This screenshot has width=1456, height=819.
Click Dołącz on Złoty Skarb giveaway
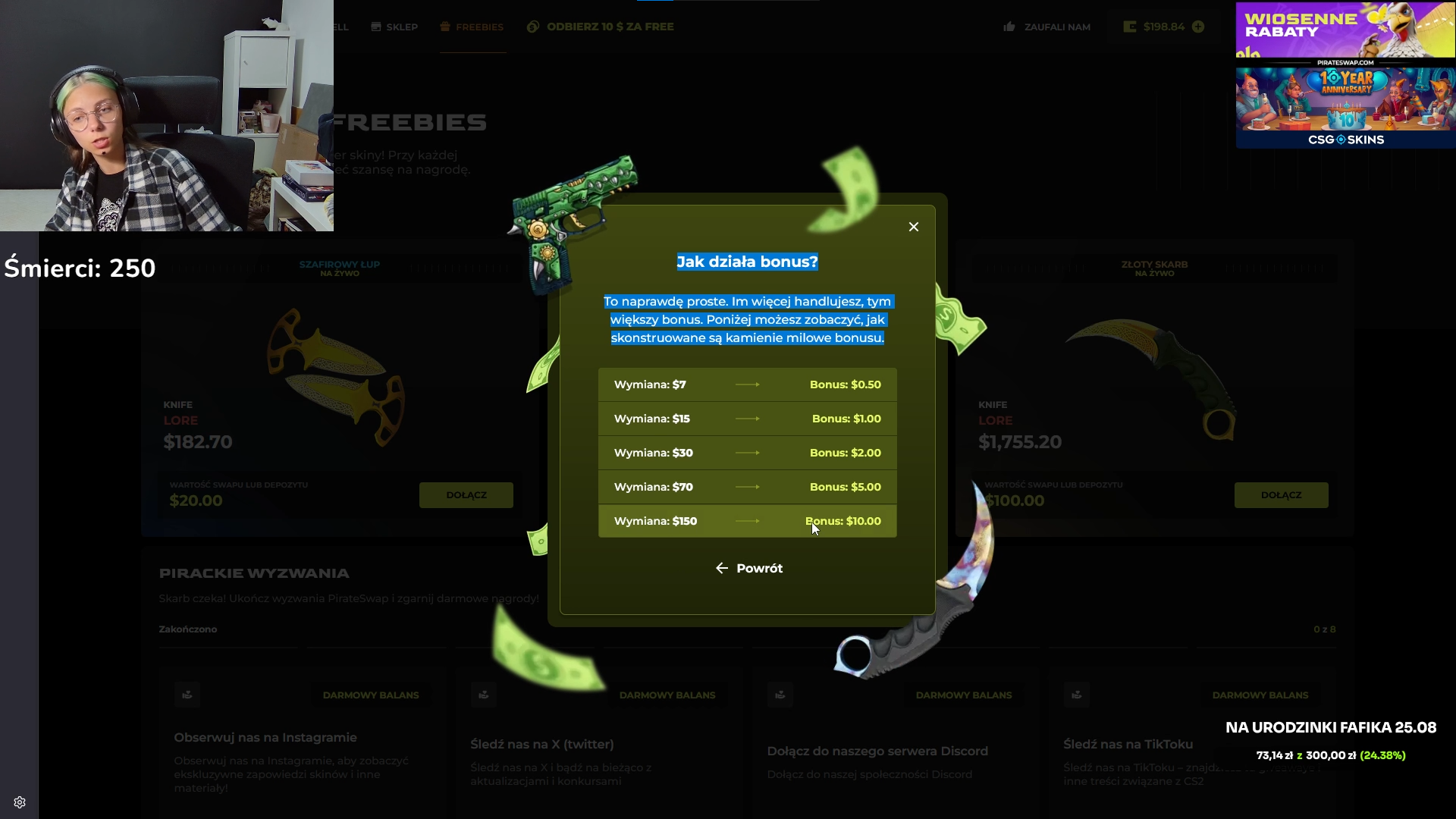(1281, 495)
